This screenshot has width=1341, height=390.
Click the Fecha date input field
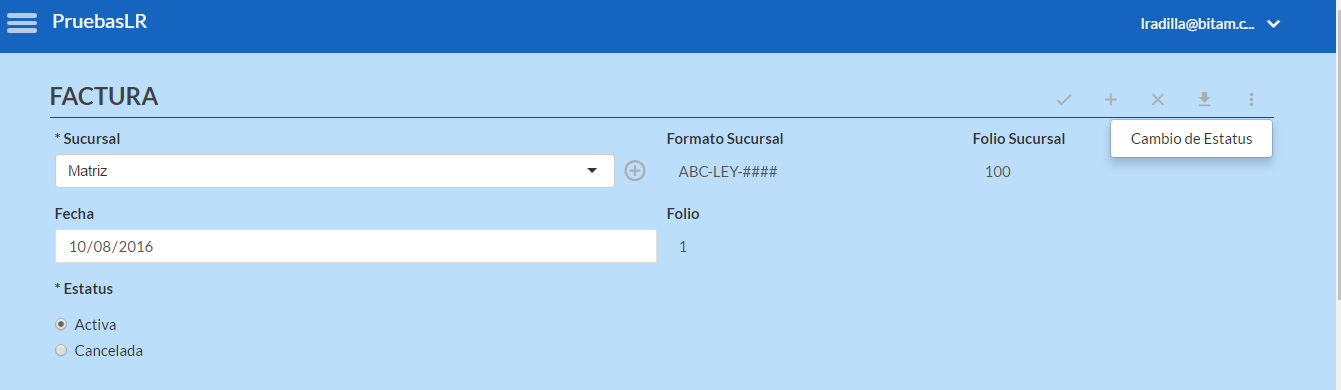pyautogui.click(x=356, y=246)
